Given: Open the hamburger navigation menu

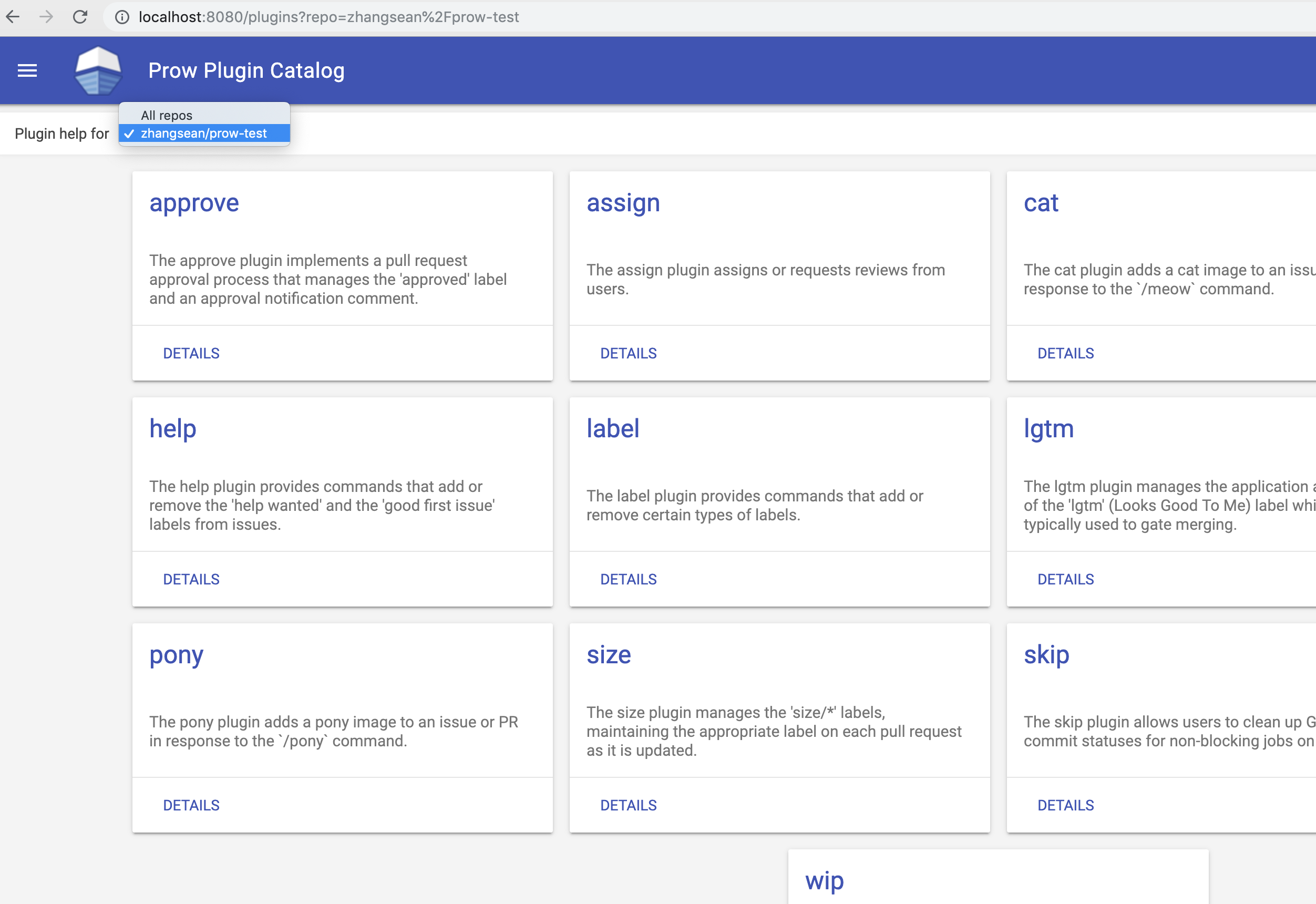Looking at the screenshot, I should click(27, 71).
